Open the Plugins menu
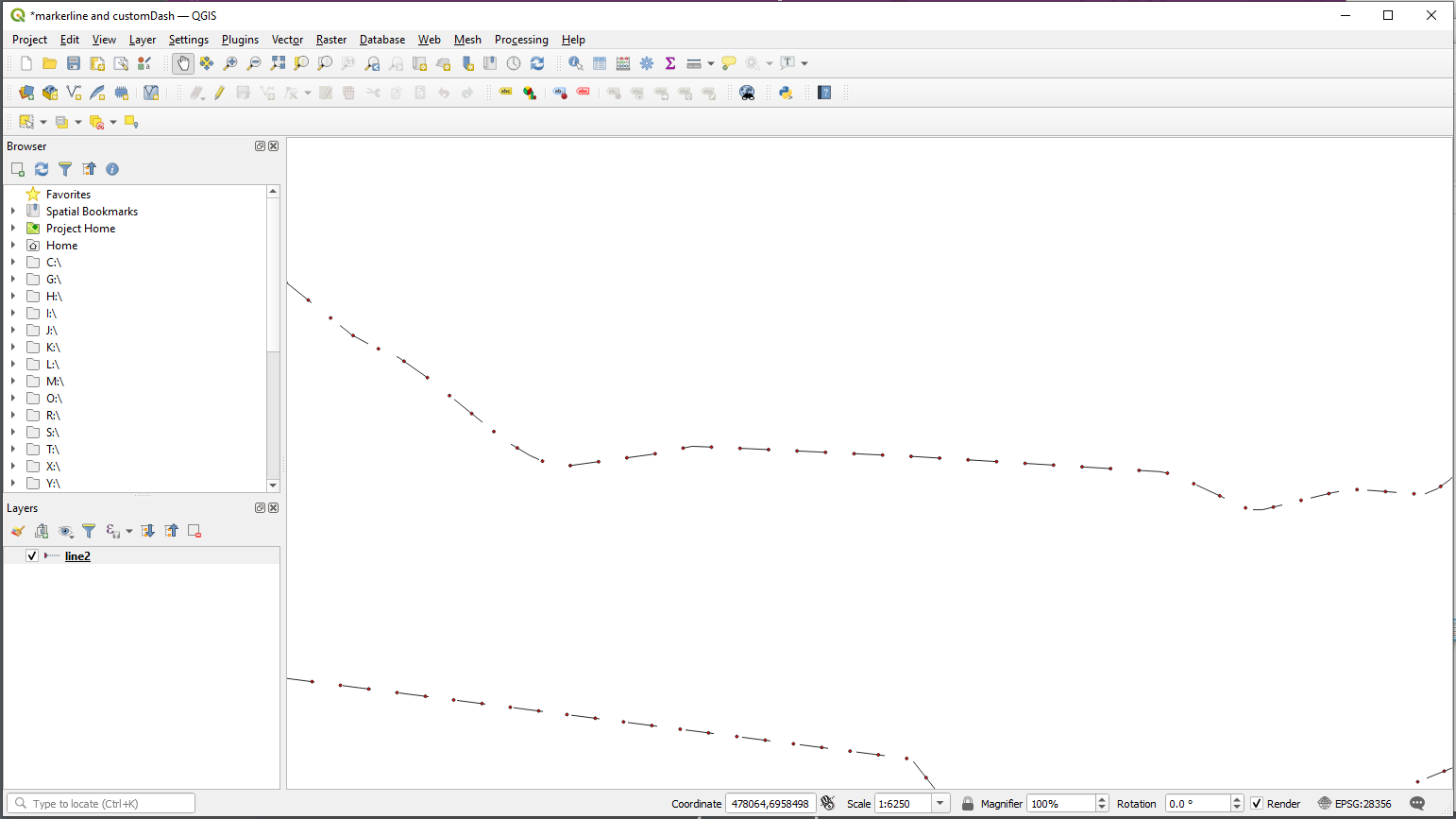The height and width of the screenshot is (819, 1456). point(240,40)
